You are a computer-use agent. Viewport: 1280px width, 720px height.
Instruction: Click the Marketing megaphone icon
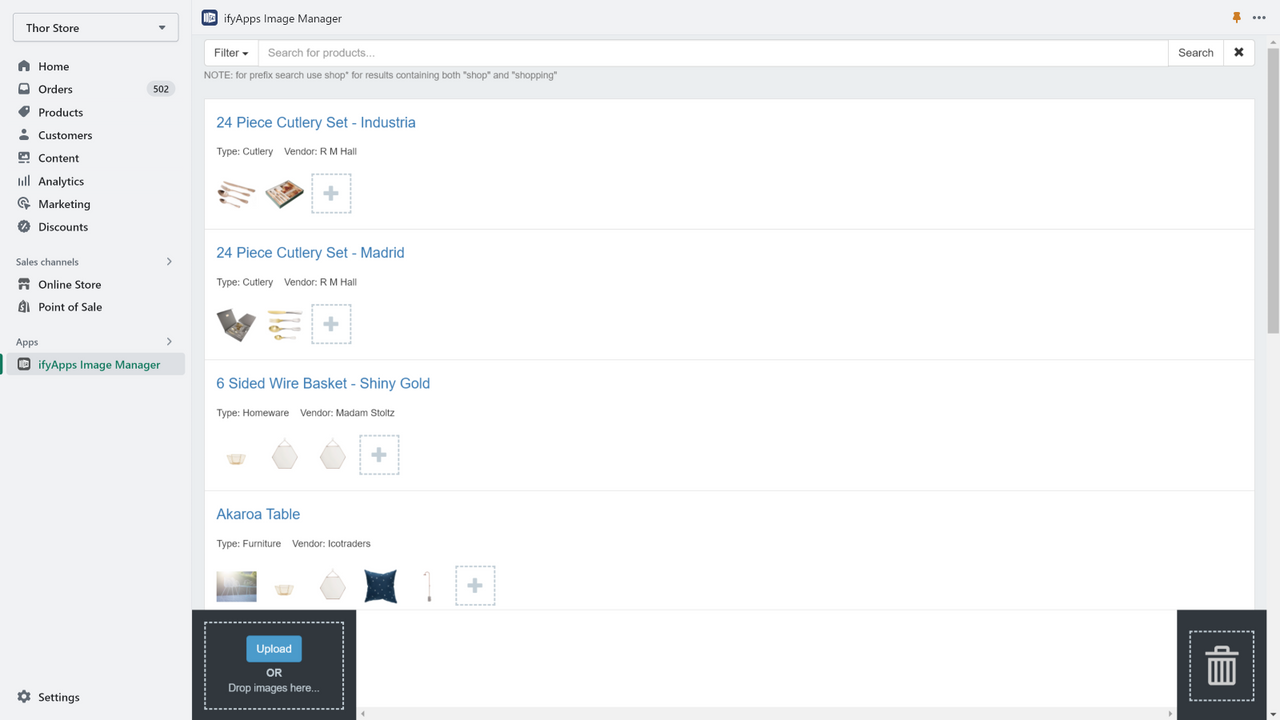pyautogui.click(x=23, y=204)
